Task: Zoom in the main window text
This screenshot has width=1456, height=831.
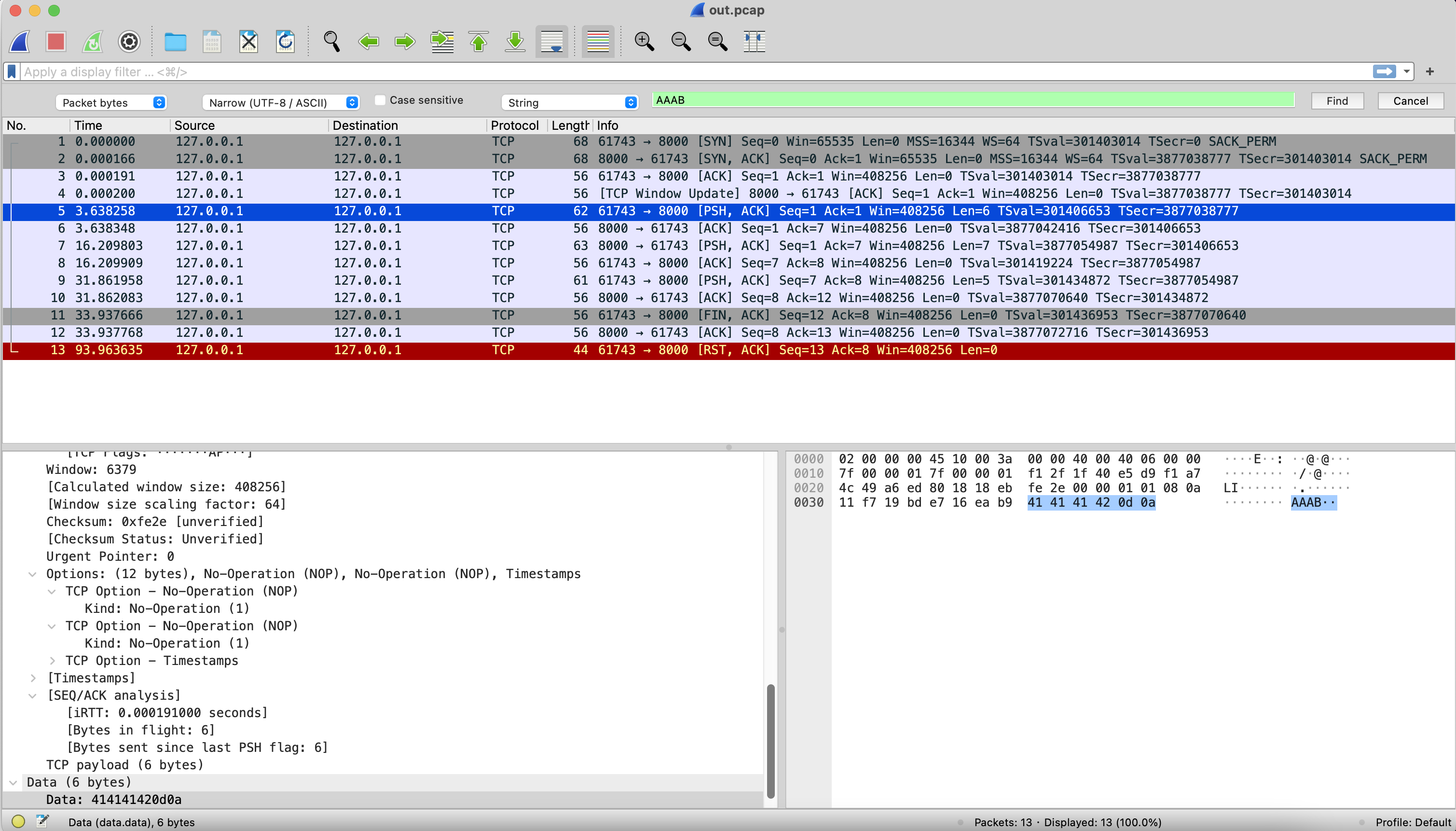Action: tap(644, 41)
